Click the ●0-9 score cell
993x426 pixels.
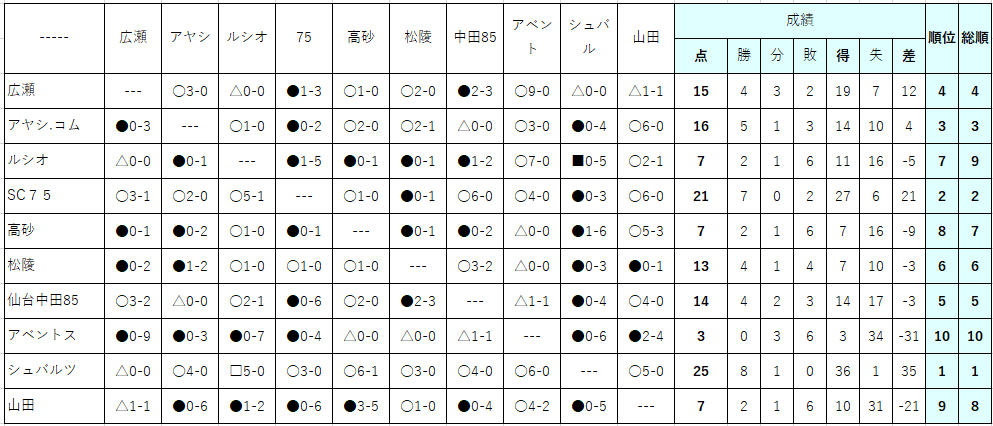tap(133, 335)
